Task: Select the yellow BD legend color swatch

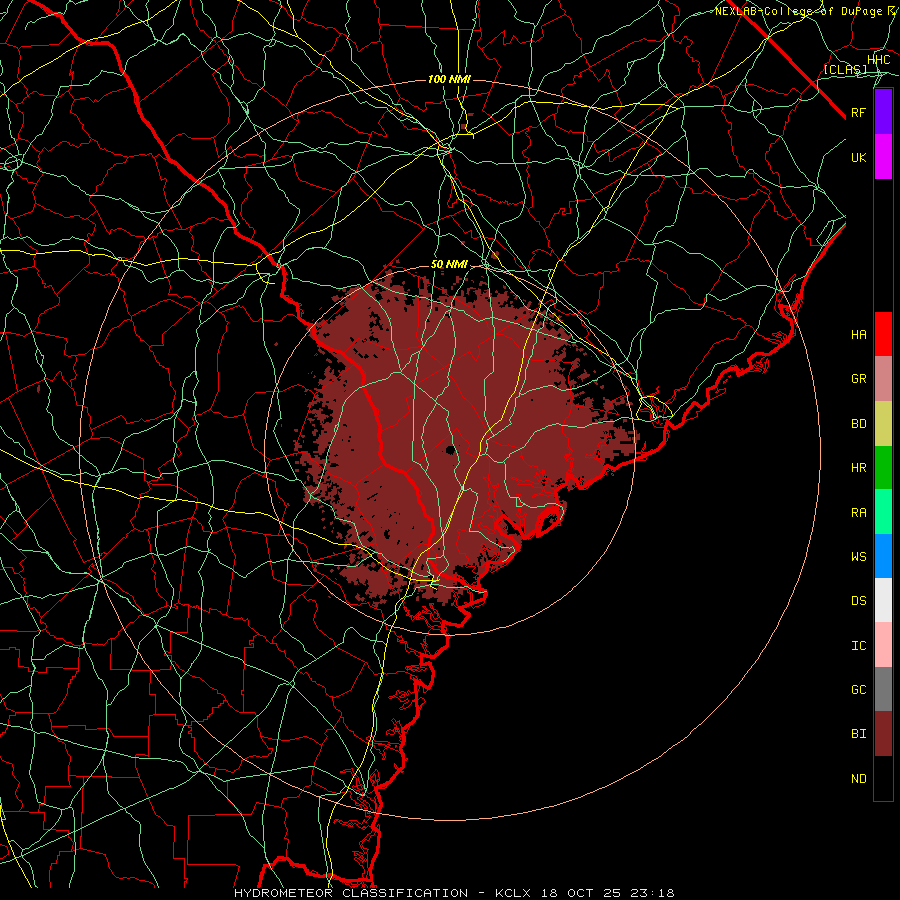Action: coord(883,424)
